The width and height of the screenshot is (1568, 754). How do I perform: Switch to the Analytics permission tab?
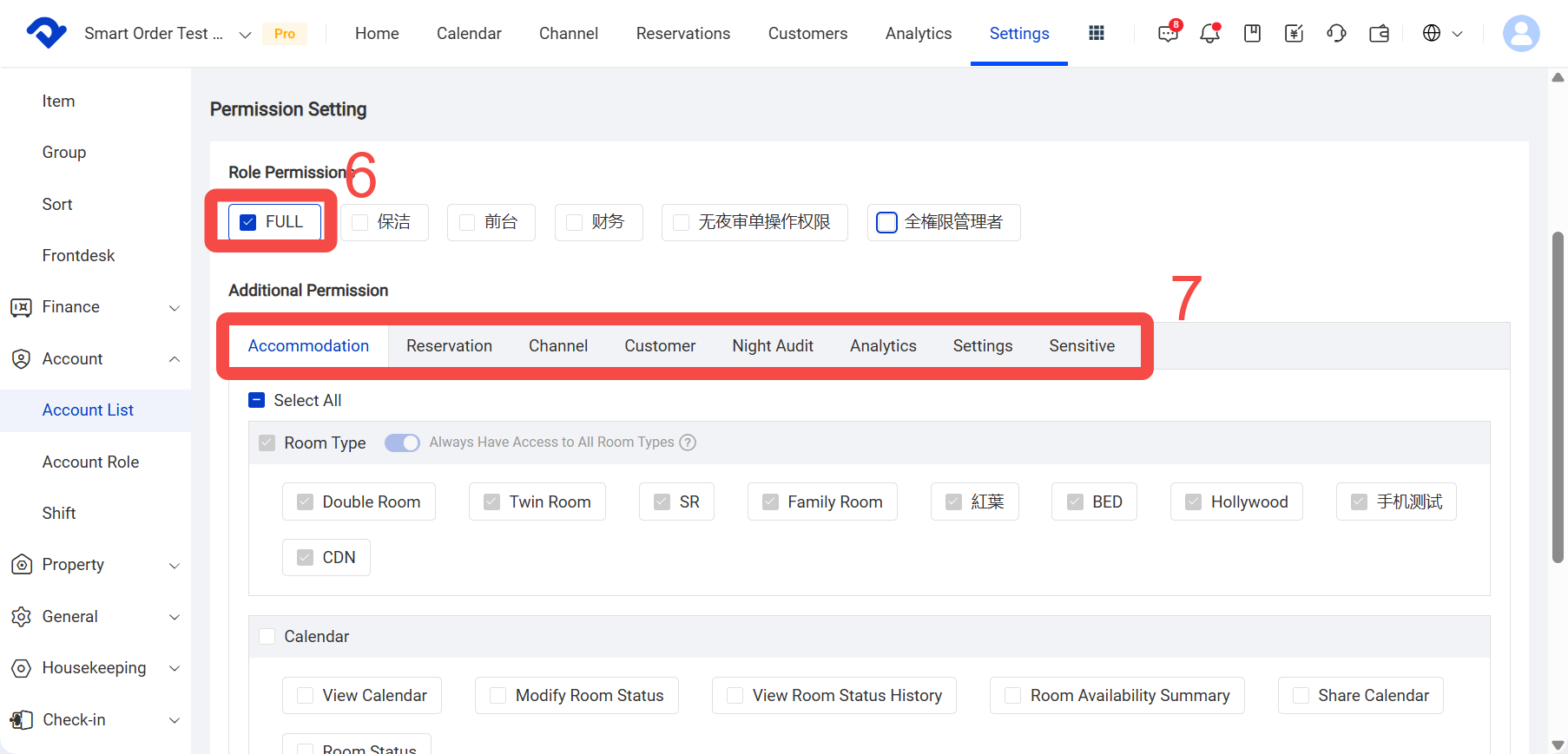point(883,346)
